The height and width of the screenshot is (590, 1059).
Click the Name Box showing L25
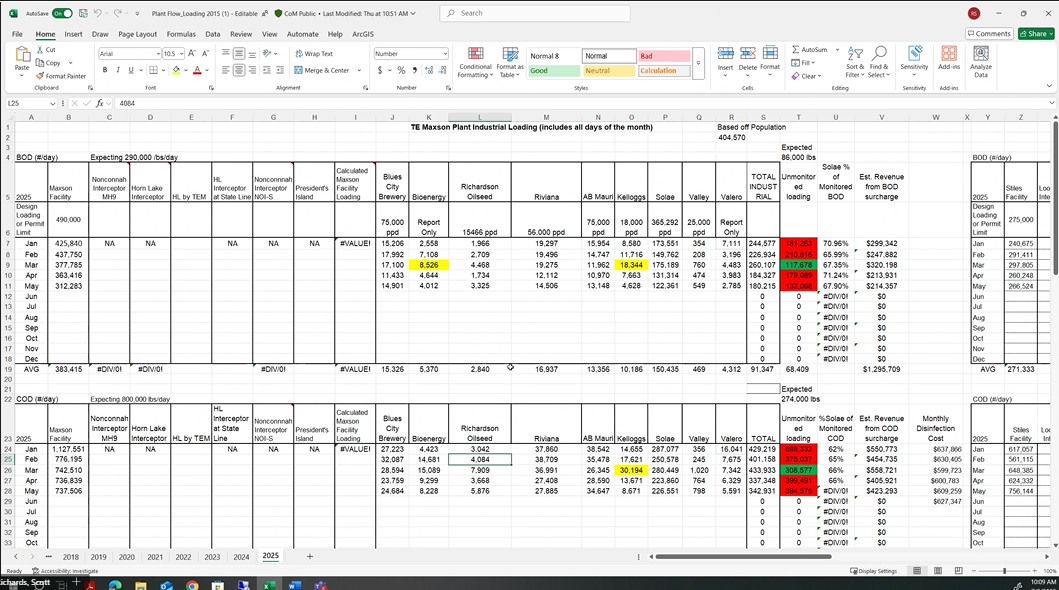pos(40,103)
